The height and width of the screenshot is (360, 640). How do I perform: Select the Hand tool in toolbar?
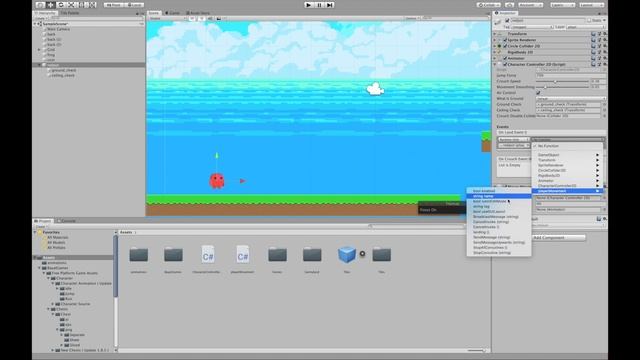[x=40, y=5]
